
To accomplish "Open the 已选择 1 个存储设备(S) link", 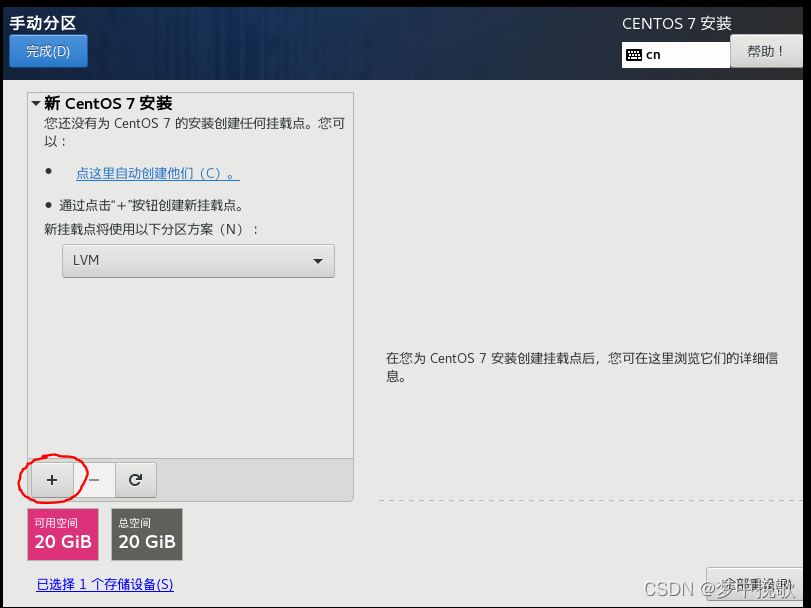I will 105,584.
